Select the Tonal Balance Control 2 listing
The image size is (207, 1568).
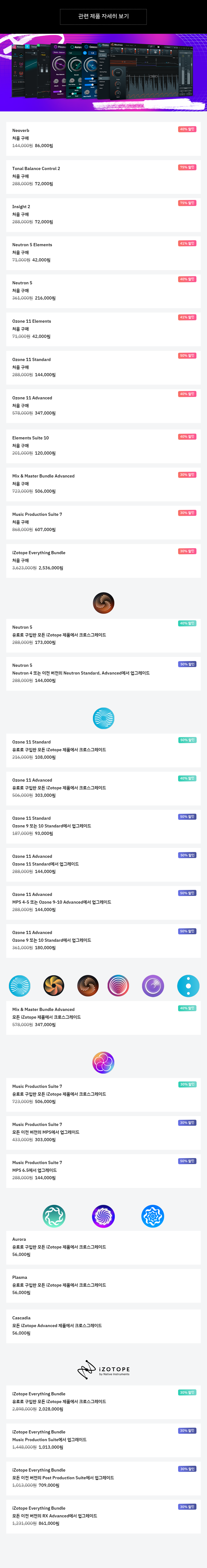(103, 177)
